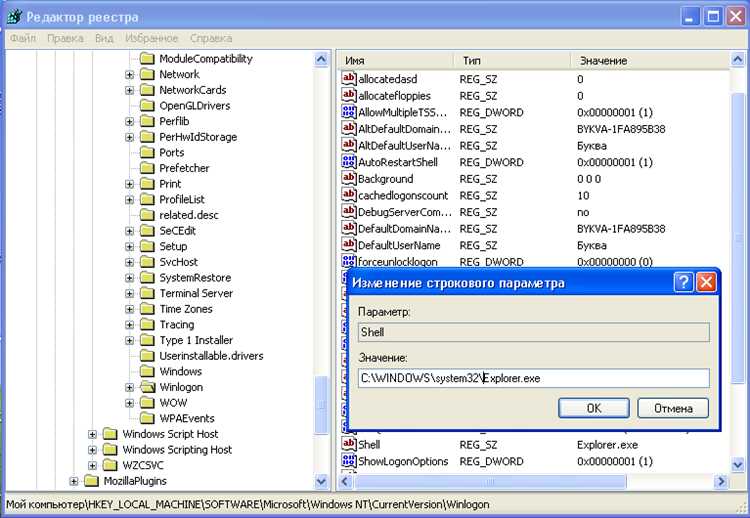Expand the Network tree node
Image resolution: width=750 pixels, height=518 pixels.
pos(130,75)
